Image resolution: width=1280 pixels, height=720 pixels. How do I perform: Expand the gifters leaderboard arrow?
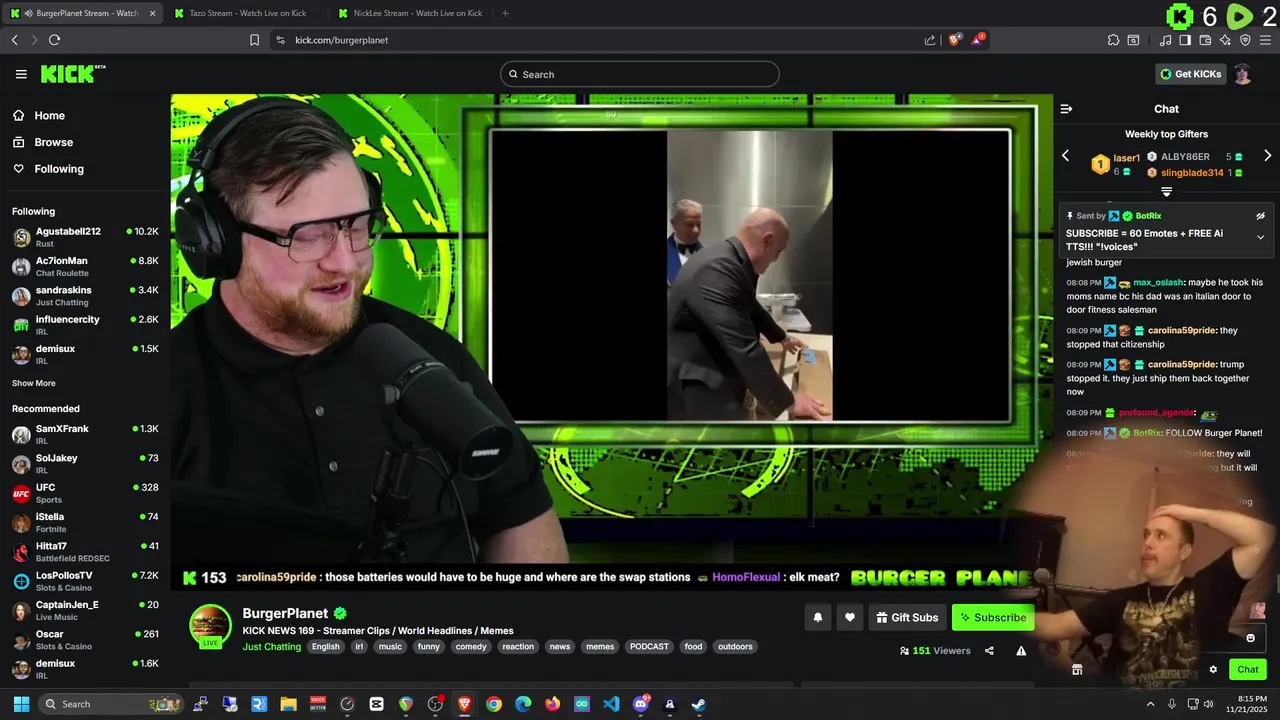pos(1166,191)
